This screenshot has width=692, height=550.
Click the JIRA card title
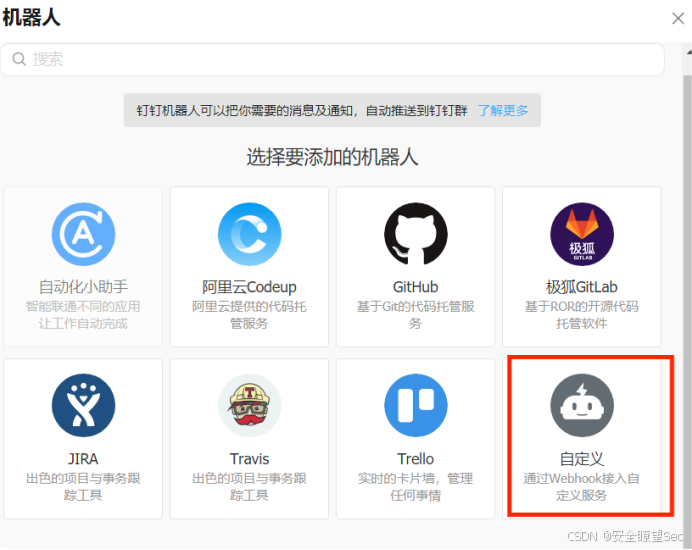pyautogui.click(x=83, y=459)
